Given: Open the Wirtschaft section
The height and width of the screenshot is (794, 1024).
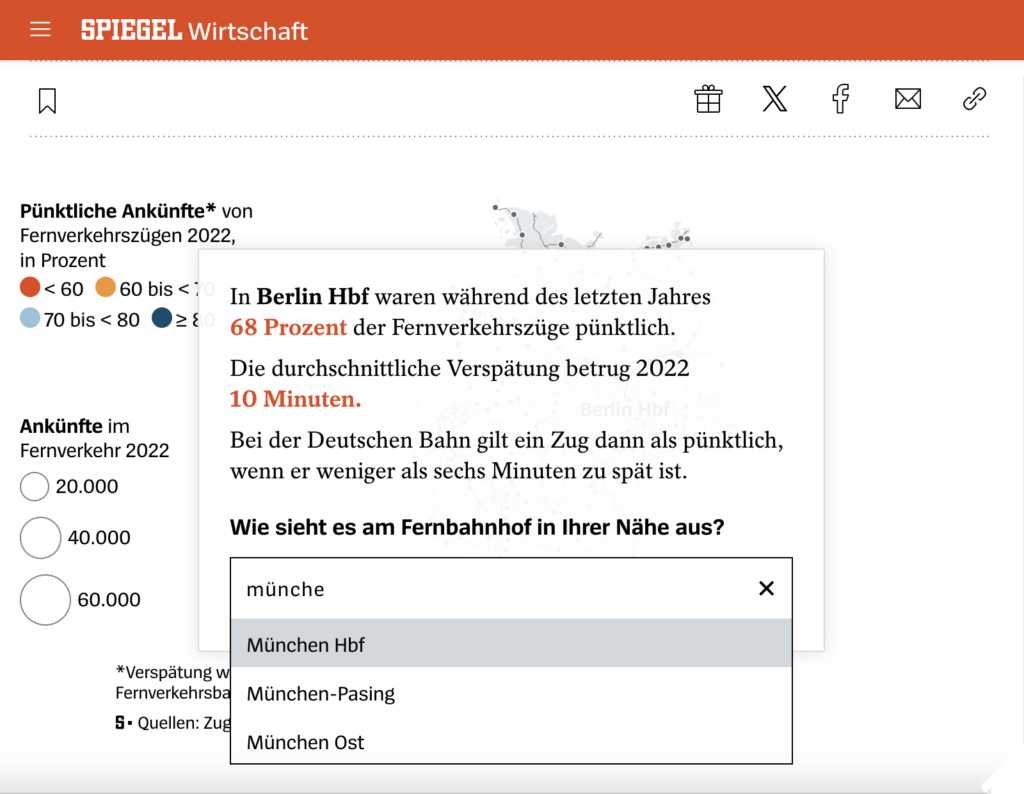Looking at the screenshot, I should (248, 31).
